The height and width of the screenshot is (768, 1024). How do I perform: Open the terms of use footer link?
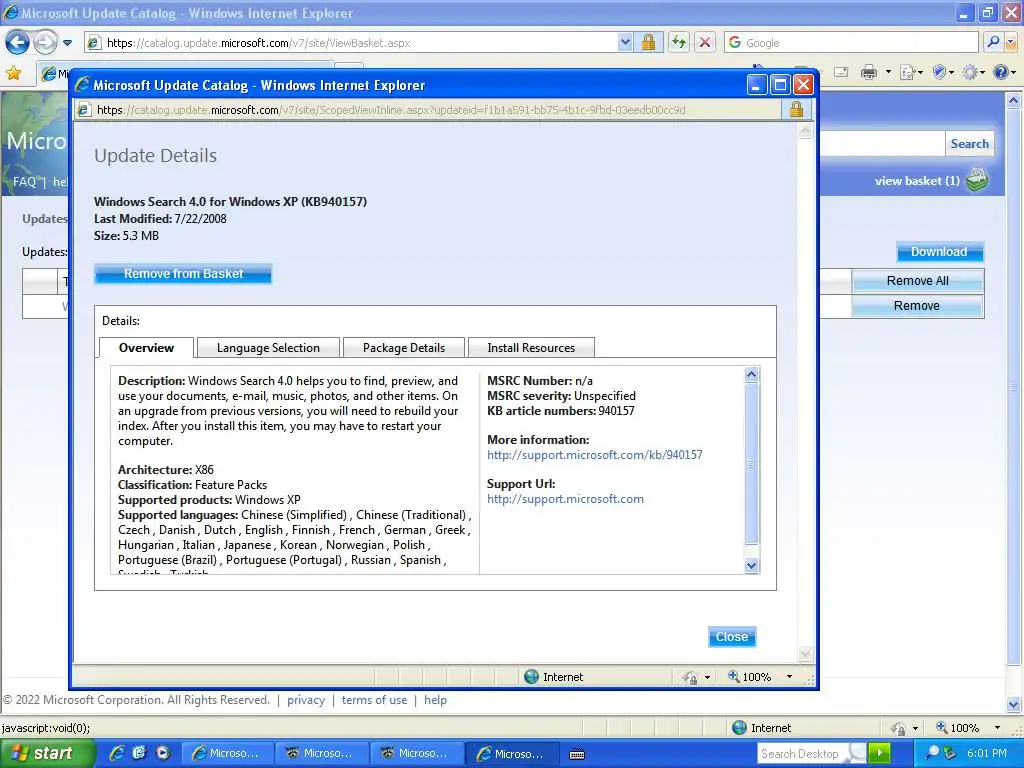click(374, 700)
